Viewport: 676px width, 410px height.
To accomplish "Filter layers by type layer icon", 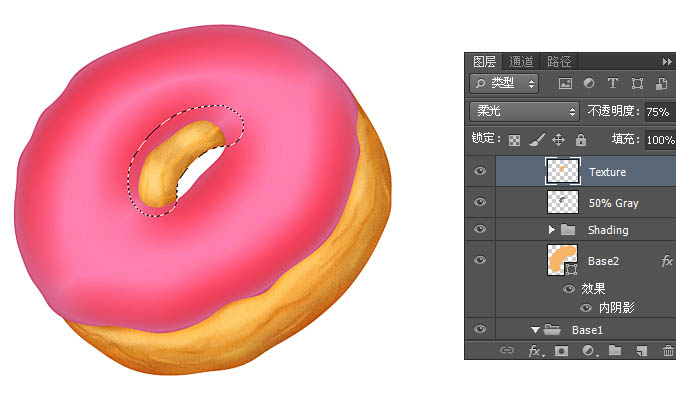I will [613, 83].
